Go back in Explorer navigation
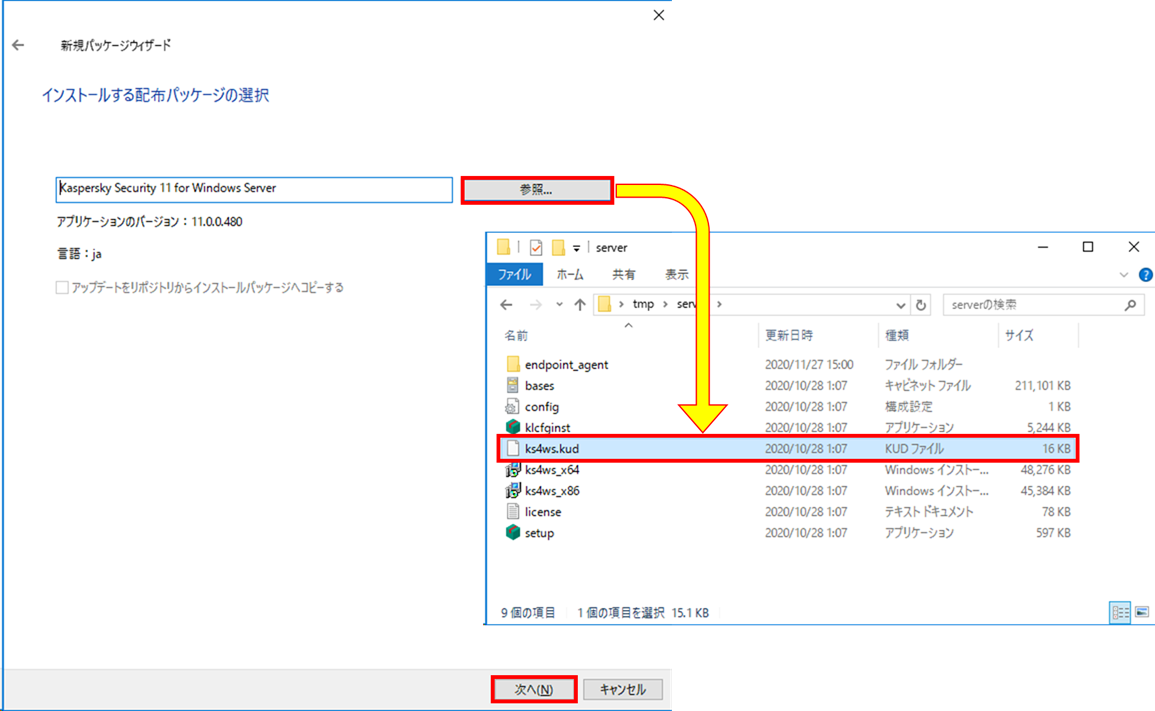The width and height of the screenshot is (1155, 711). tap(506, 304)
